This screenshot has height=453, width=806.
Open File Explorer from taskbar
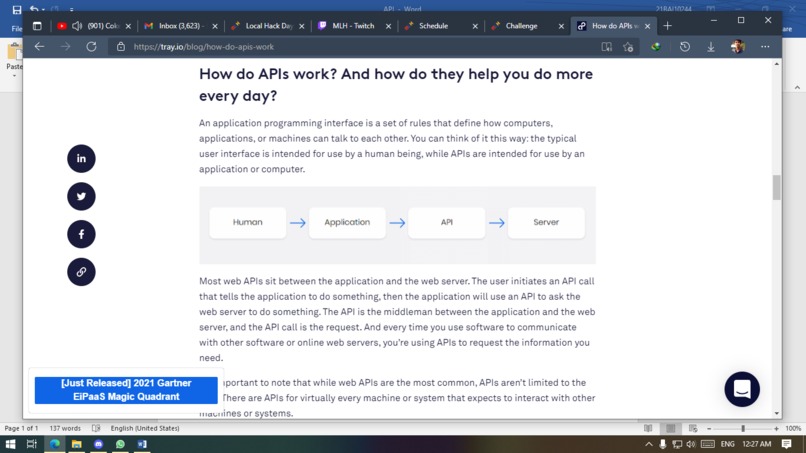click(77, 444)
